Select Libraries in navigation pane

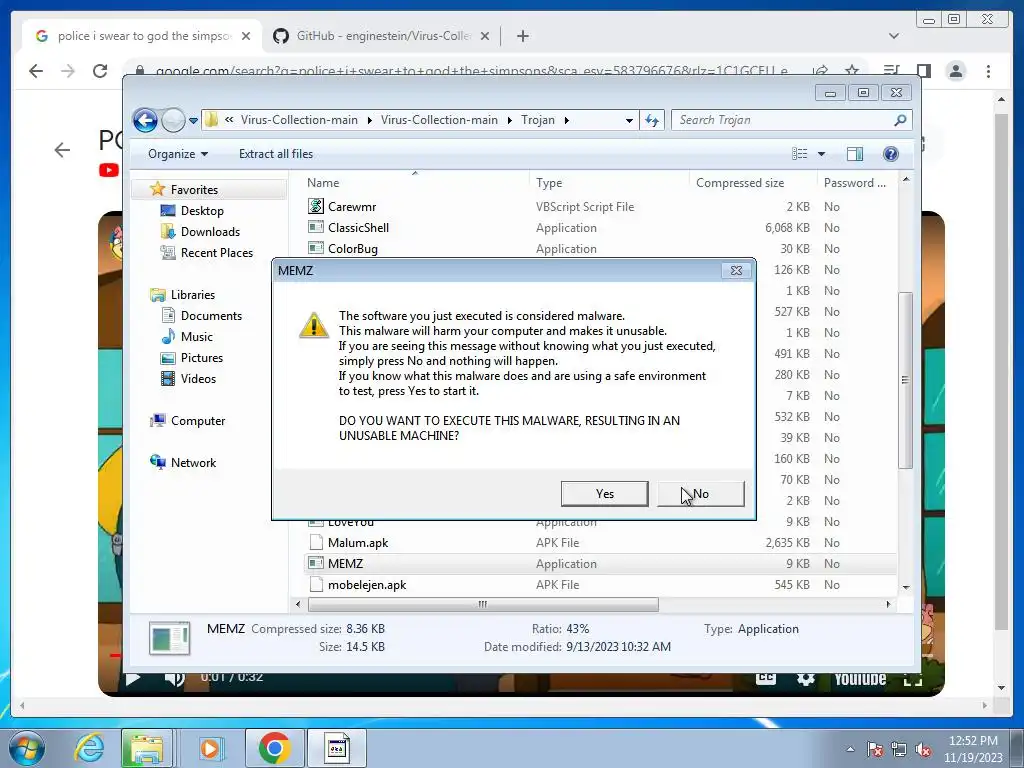point(193,295)
